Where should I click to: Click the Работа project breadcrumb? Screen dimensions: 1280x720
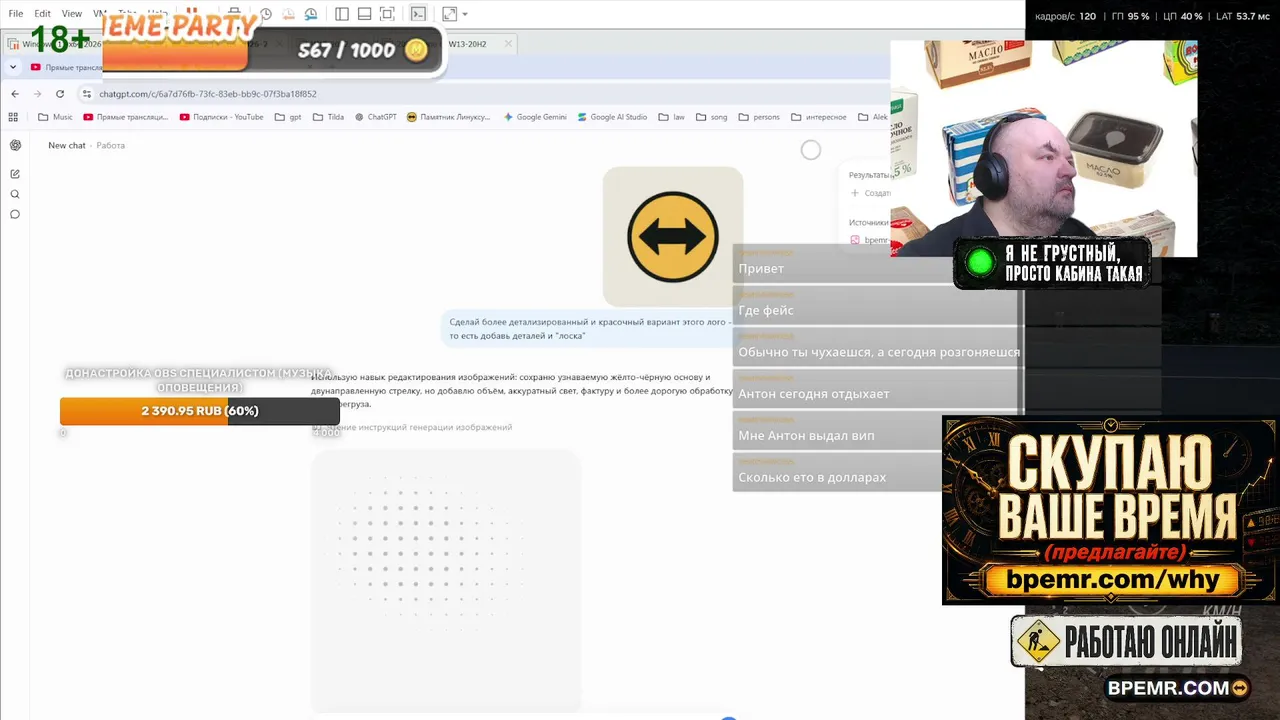coord(110,145)
